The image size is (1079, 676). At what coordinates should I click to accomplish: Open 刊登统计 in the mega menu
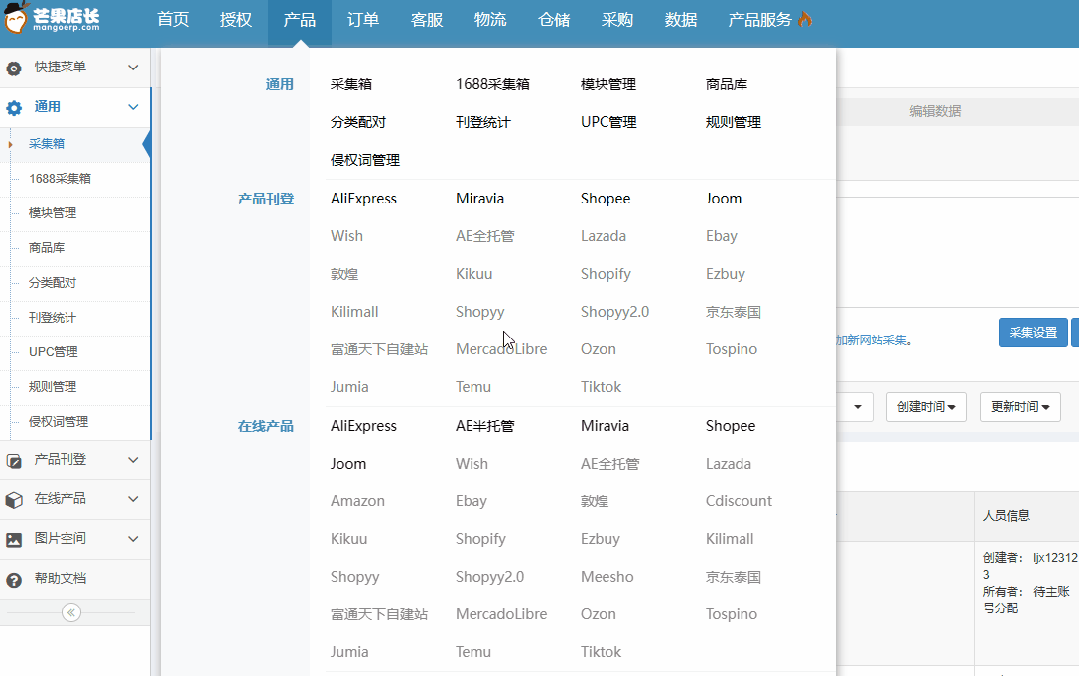[484, 122]
